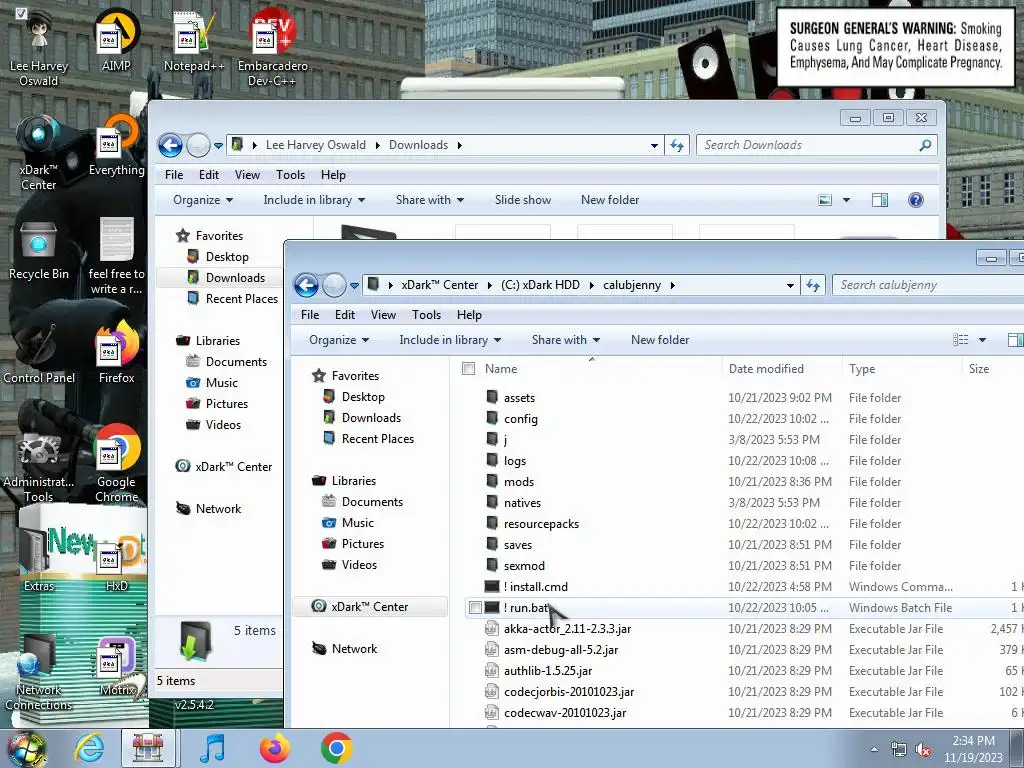1024x768 pixels.
Task: Open Motrix desktop shortcut
Action: pyautogui.click(x=116, y=666)
